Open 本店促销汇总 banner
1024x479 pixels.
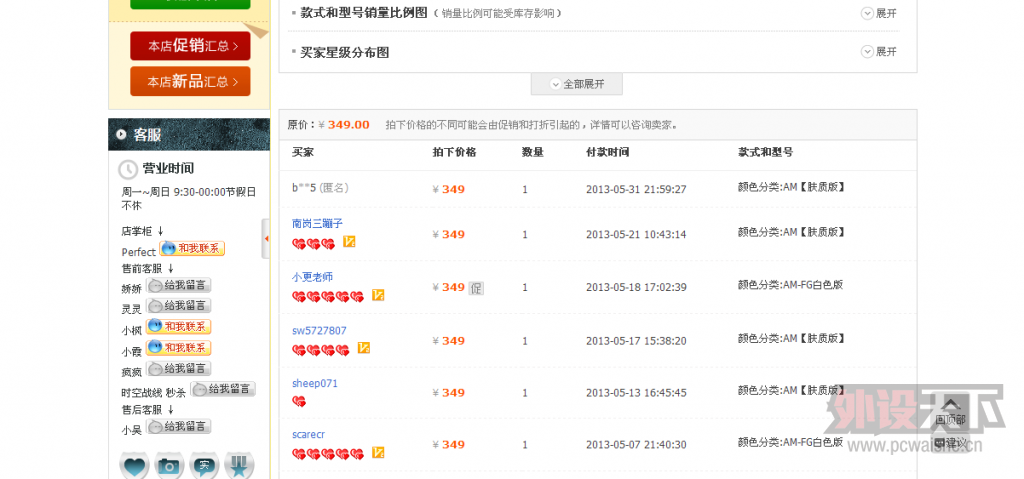190,46
